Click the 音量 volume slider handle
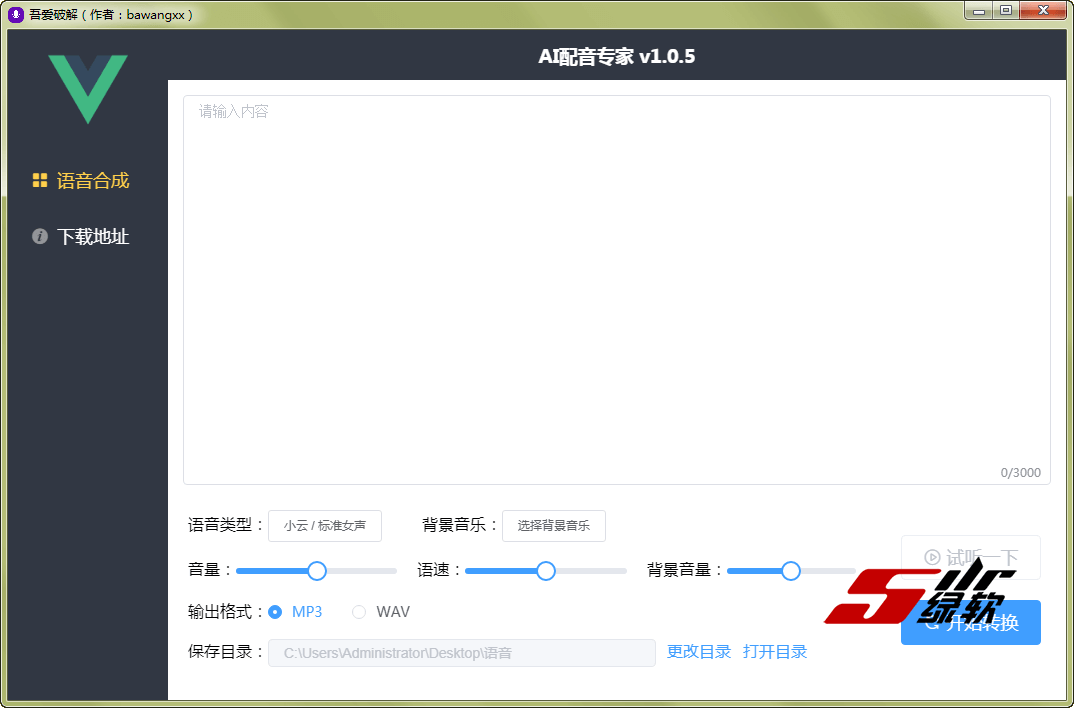This screenshot has height=708, width=1074. [x=317, y=571]
